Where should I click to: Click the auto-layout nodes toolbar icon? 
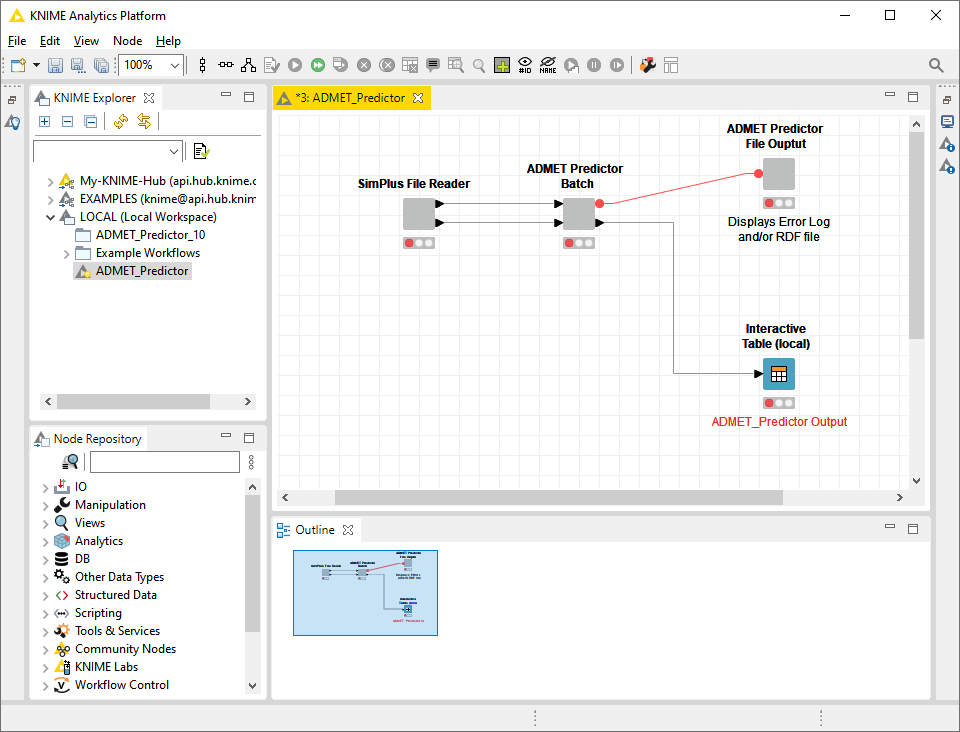tap(249, 65)
